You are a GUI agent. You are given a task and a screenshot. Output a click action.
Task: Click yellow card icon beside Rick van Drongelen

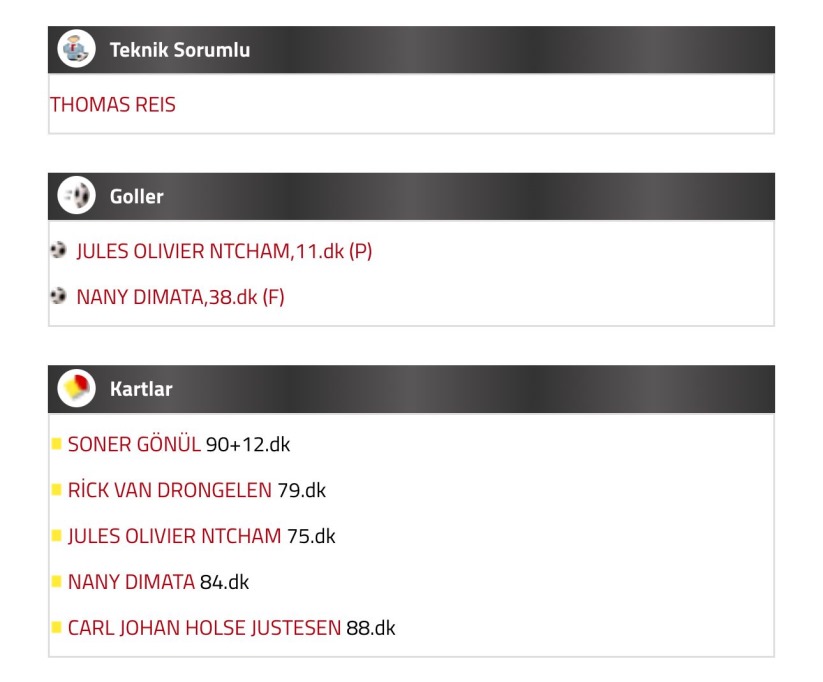pos(57,490)
